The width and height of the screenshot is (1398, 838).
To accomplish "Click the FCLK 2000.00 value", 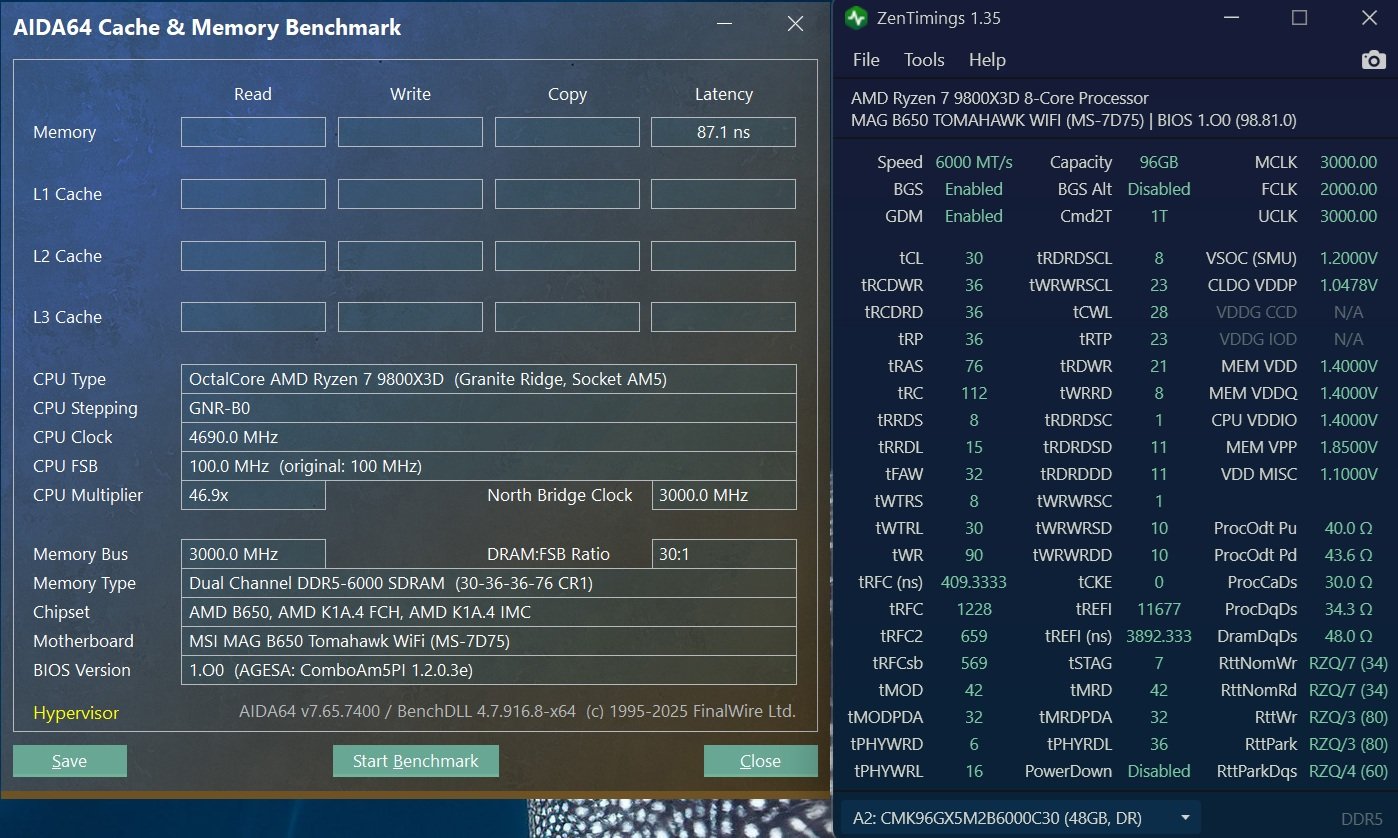I will (1348, 189).
